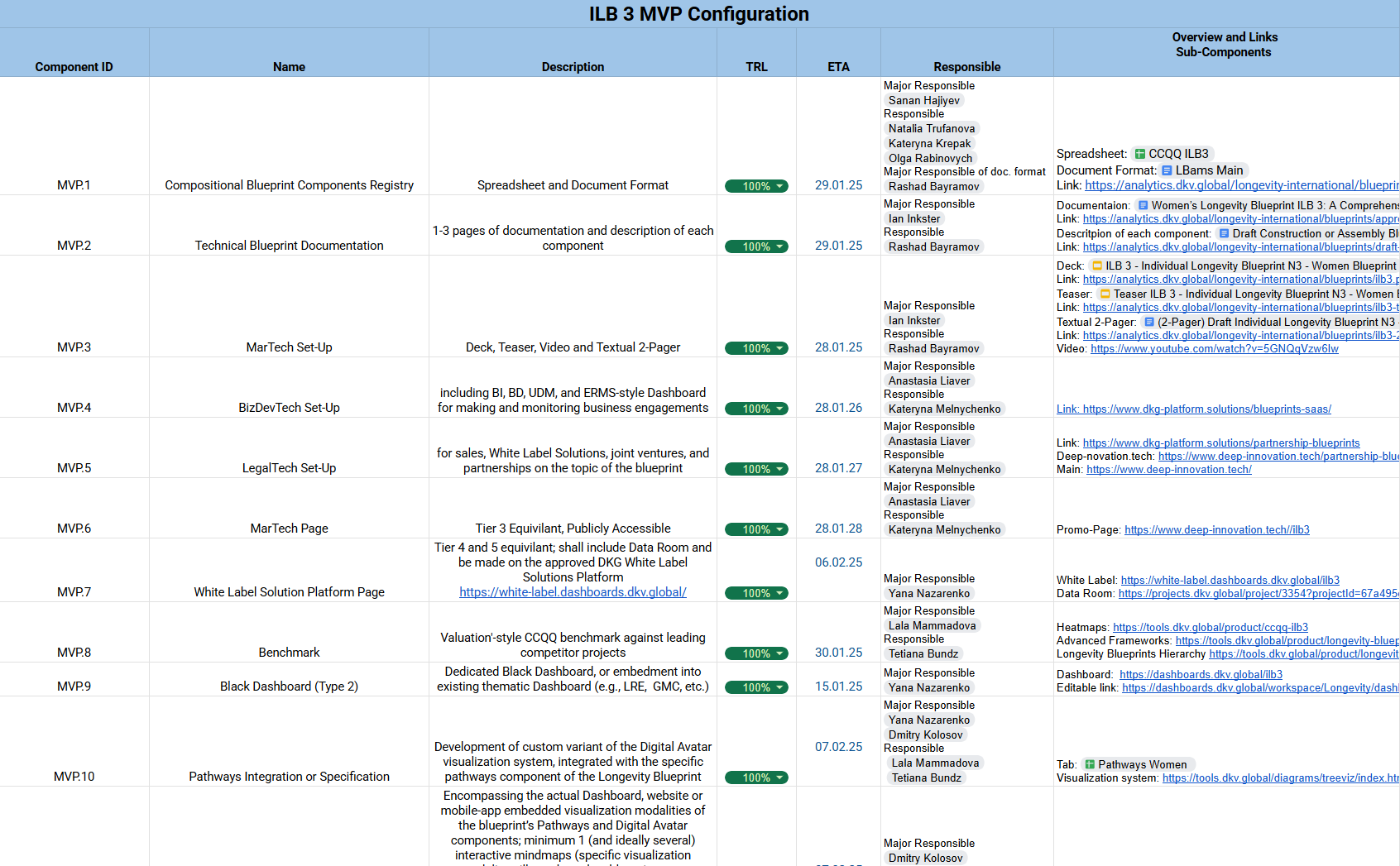Expand the TRL dropdown in the MVP.7 row
1400x866 pixels.
pyautogui.click(x=779, y=593)
